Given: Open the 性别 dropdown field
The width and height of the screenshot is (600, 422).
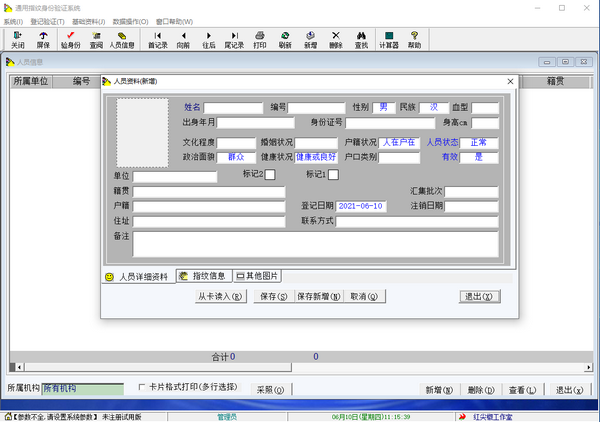Looking at the screenshot, I should 382,107.
